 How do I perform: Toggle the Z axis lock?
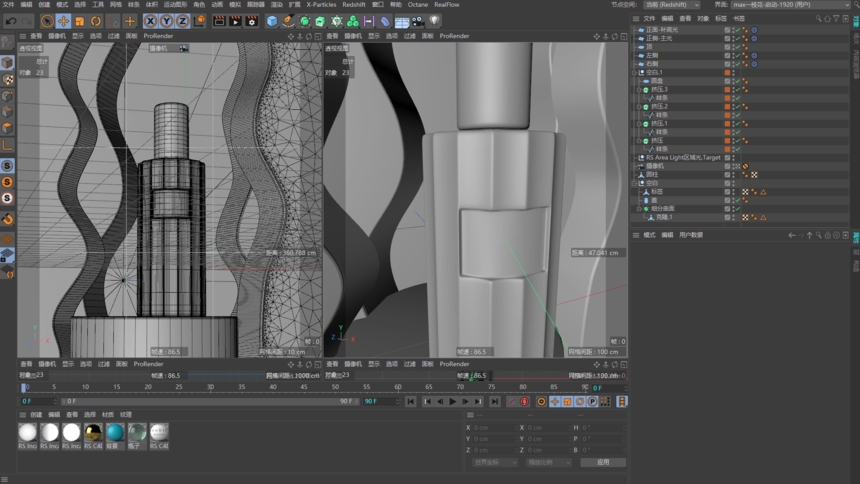[x=182, y=21]
